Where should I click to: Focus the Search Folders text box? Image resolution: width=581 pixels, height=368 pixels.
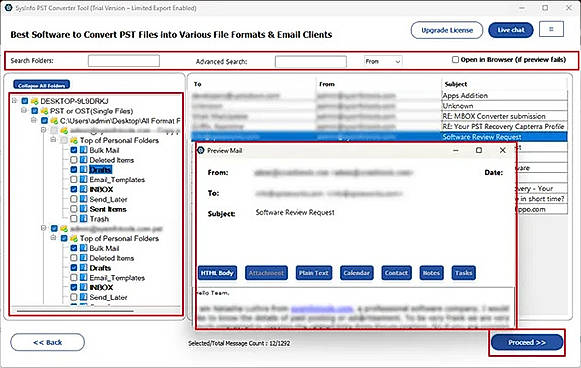coord(124,61)
